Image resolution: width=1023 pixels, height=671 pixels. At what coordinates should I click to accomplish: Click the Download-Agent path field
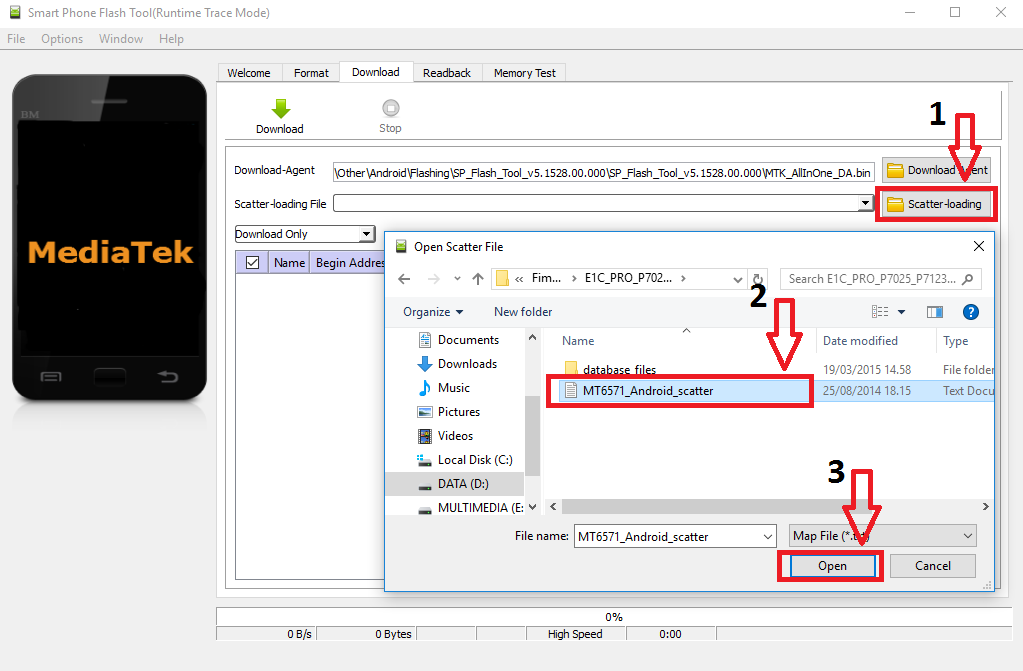pyautogui.click(x=603, y=172)
